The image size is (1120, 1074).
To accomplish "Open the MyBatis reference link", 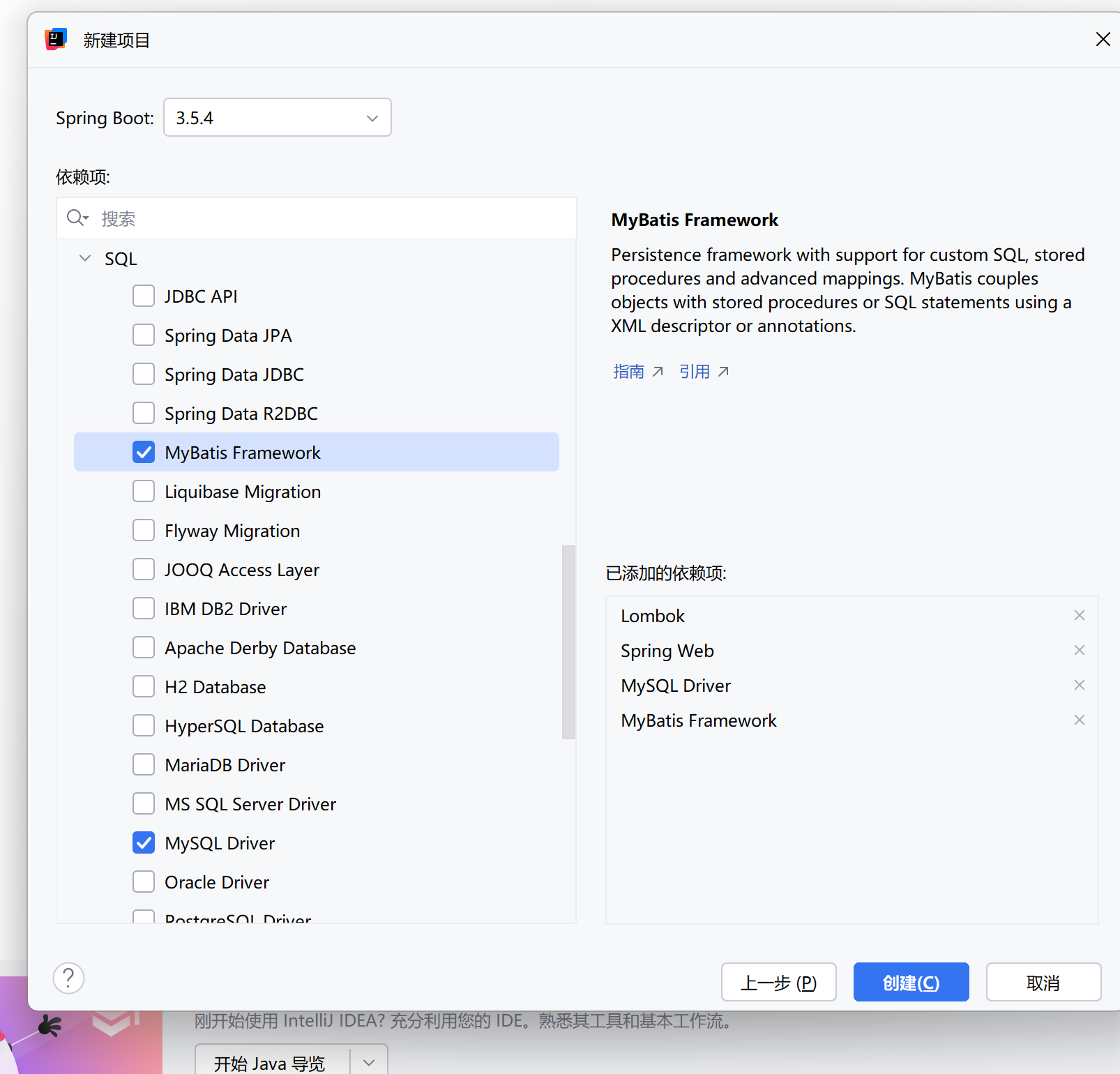I will 704,371.
